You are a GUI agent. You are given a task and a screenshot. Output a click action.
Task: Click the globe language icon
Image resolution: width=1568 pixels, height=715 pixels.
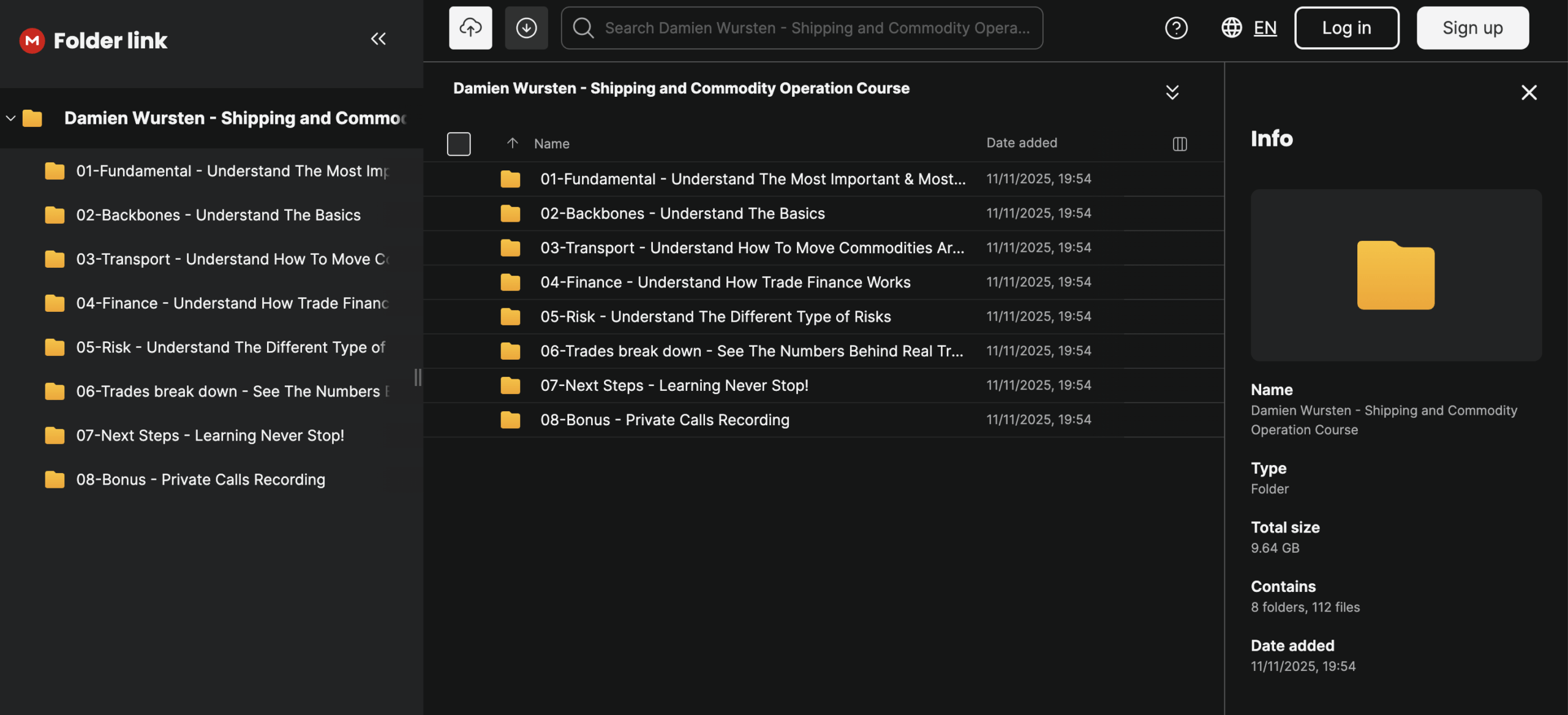click(x=1231, y=28)
